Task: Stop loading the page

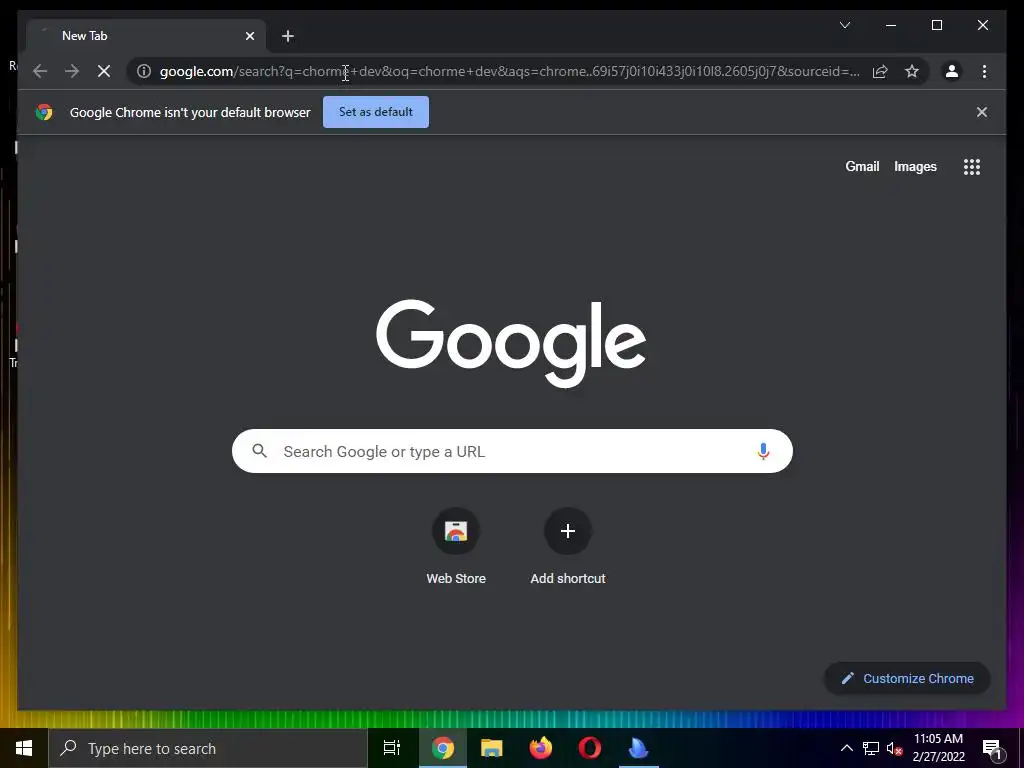Action: [104, 71]
